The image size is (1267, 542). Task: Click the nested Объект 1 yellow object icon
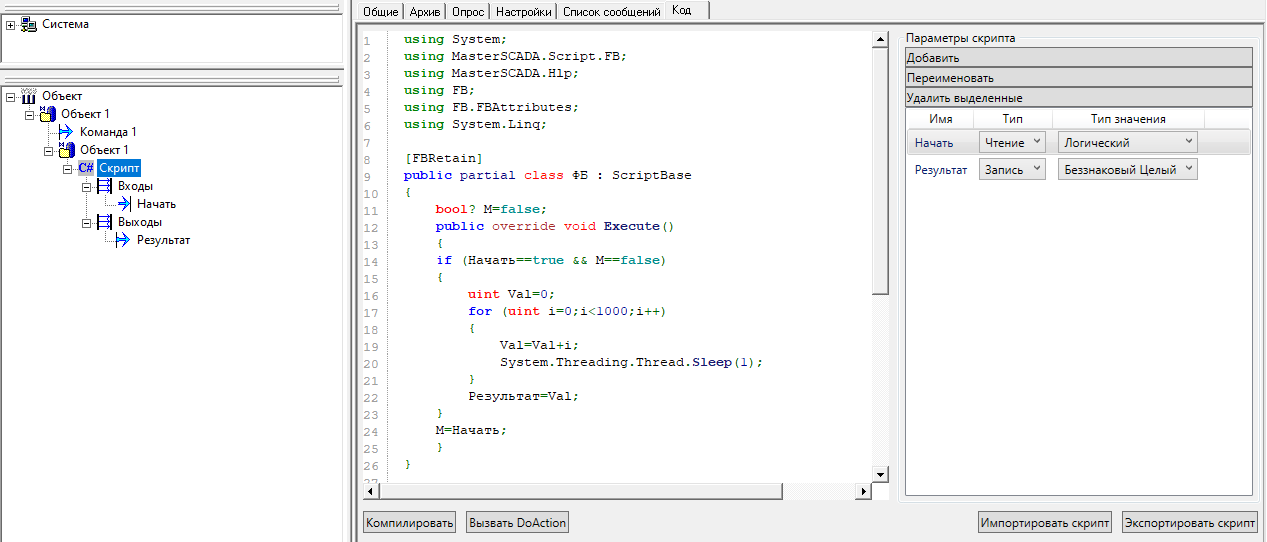click(x=67, y=150)
